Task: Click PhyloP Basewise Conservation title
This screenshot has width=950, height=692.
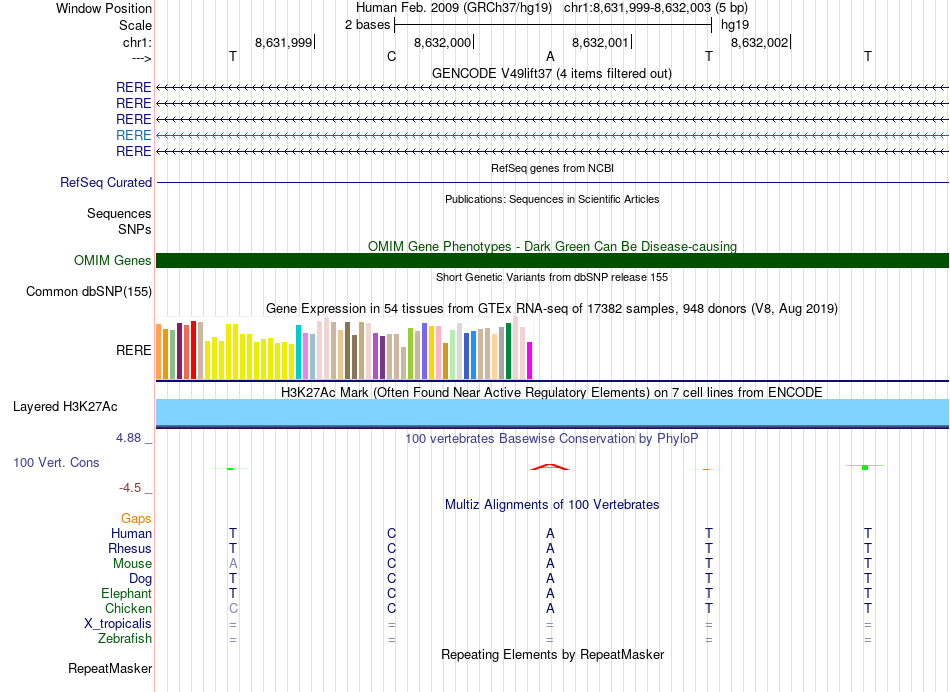Action: [x=551, y=439]
